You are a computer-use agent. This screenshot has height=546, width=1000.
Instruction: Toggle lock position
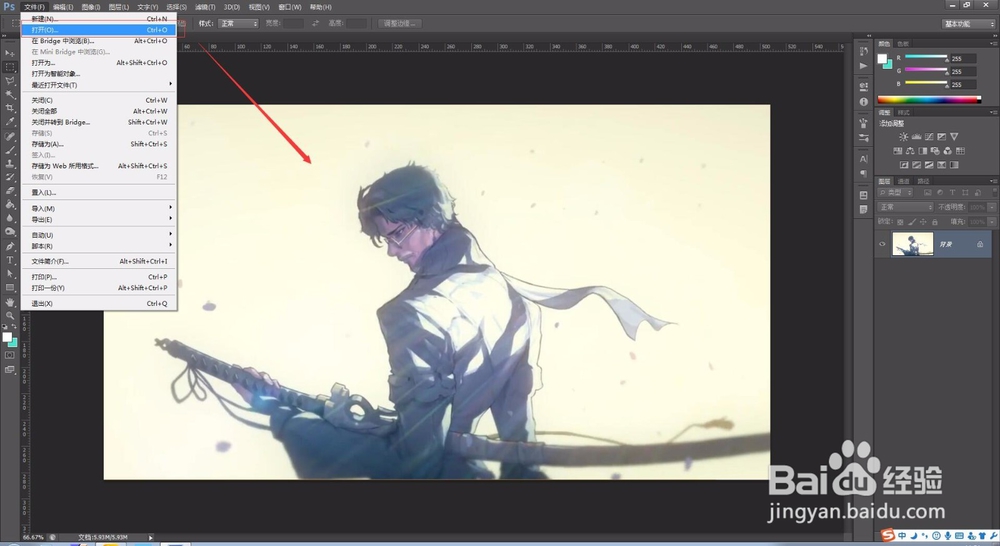pyautogui.click(x=923, y=222)
